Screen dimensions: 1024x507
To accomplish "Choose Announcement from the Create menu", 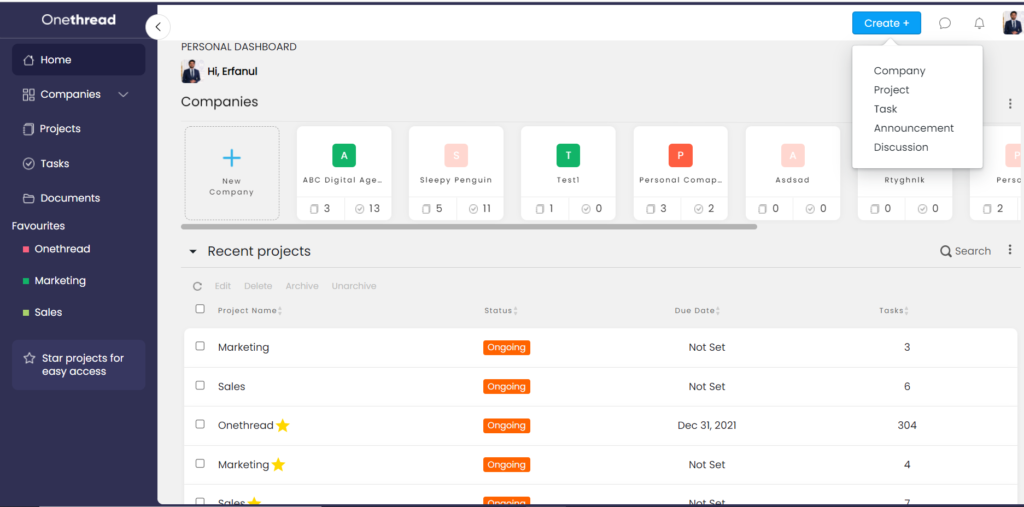I will (914, 128).
